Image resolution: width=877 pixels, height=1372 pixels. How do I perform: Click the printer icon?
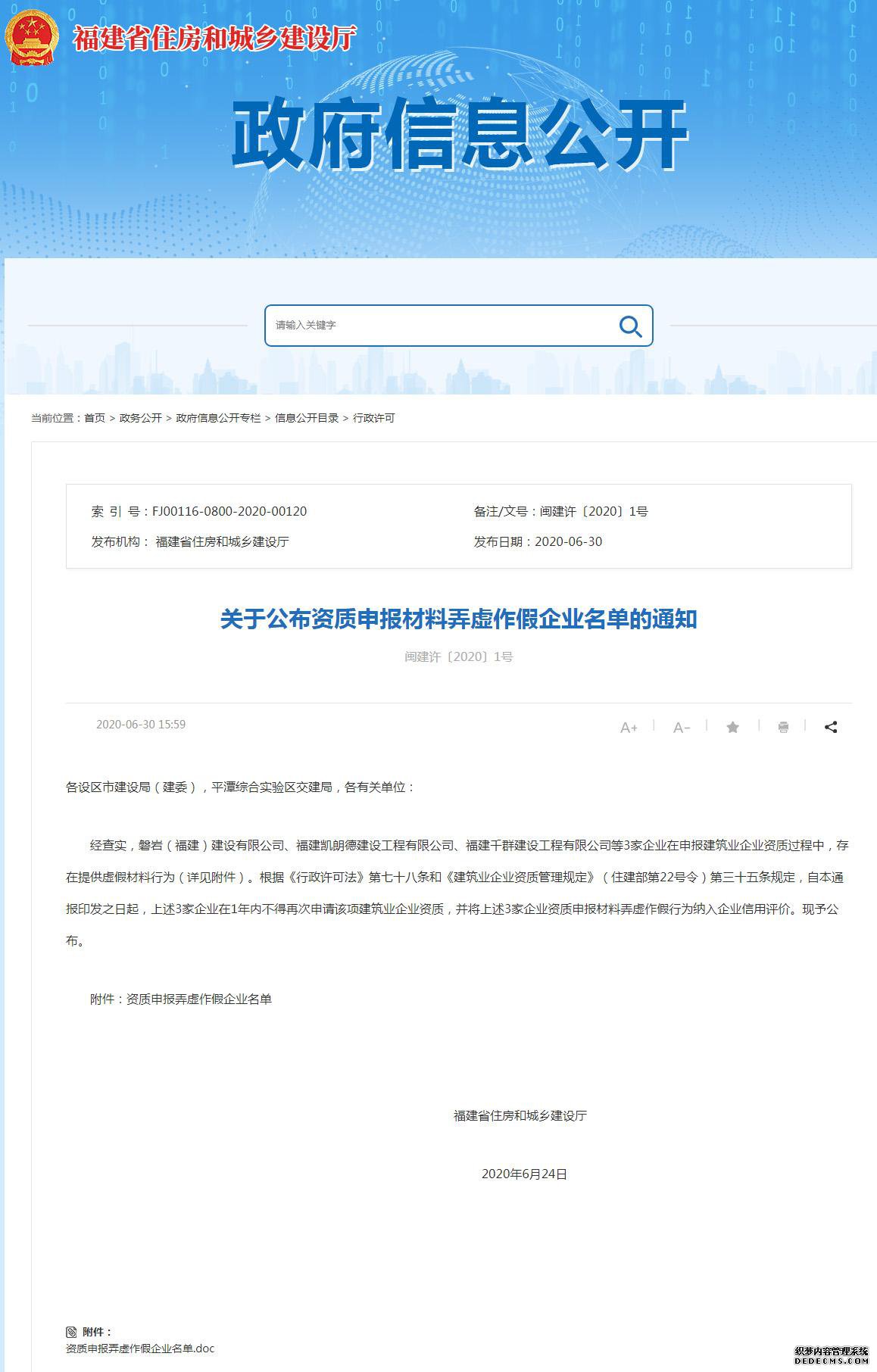(783, 727)
